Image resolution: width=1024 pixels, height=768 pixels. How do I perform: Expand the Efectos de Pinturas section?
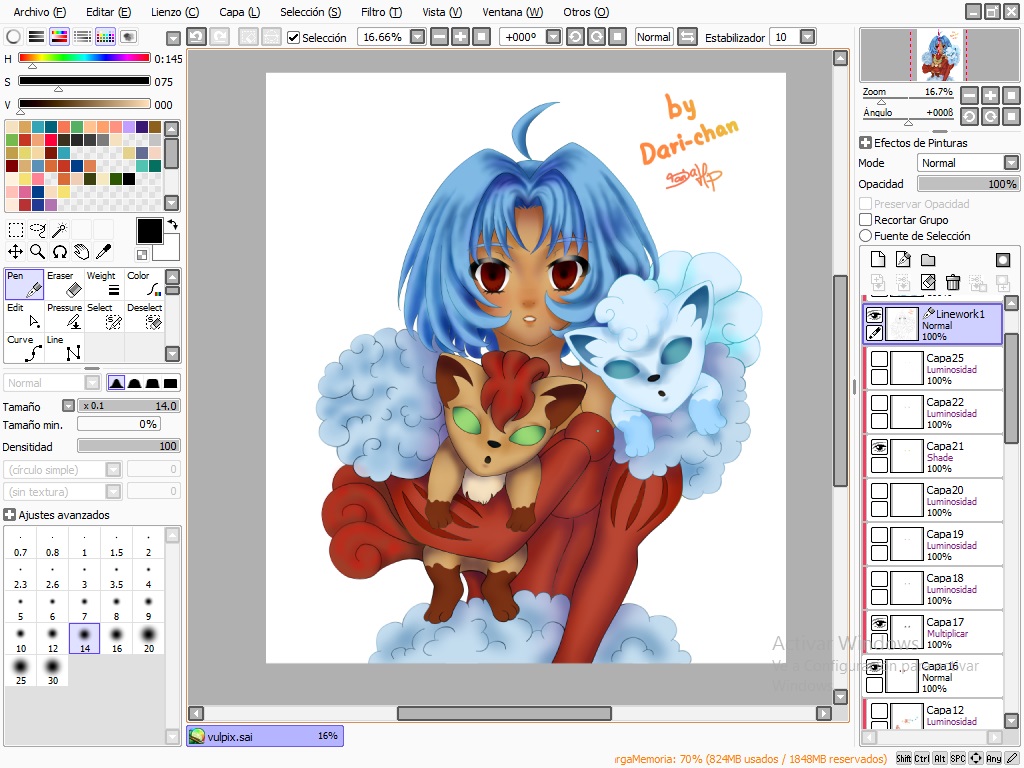865,142
